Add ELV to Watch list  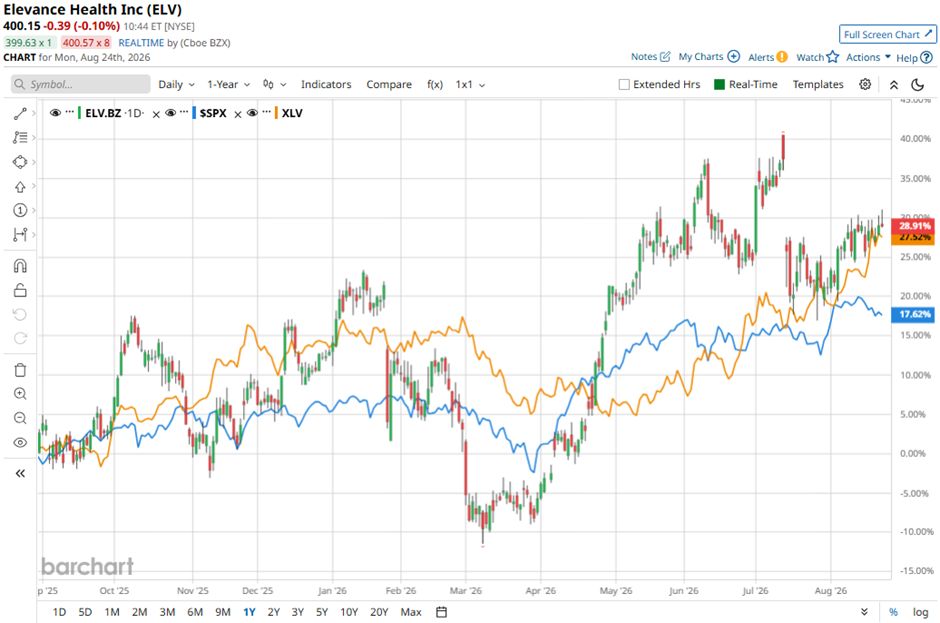tap(817, 57)
